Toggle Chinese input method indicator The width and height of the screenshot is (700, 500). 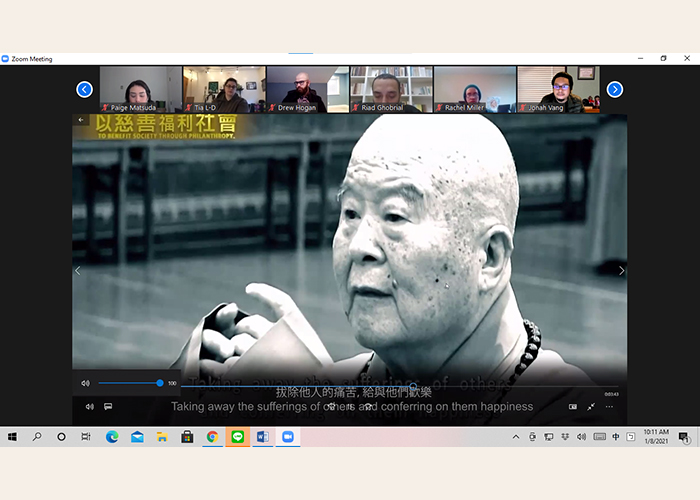pos(616,437)
